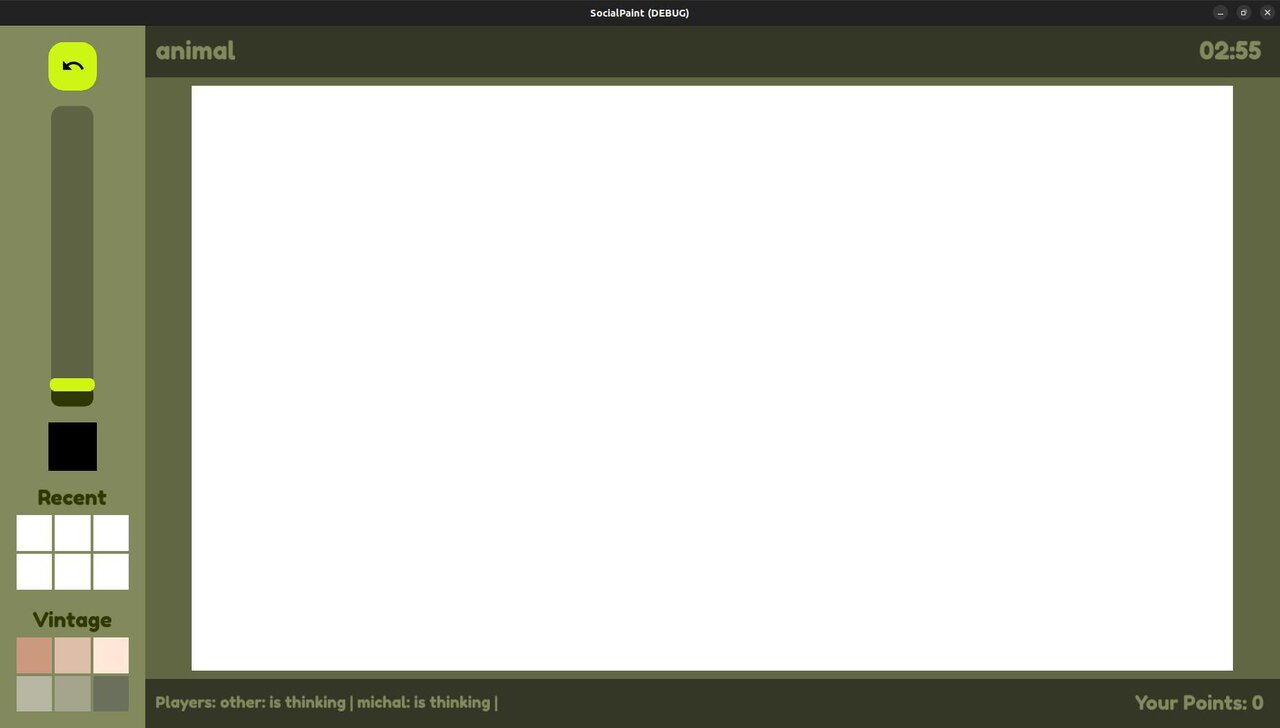
Task: Select the first Recent color swatch
Action: tap(34, 533)
